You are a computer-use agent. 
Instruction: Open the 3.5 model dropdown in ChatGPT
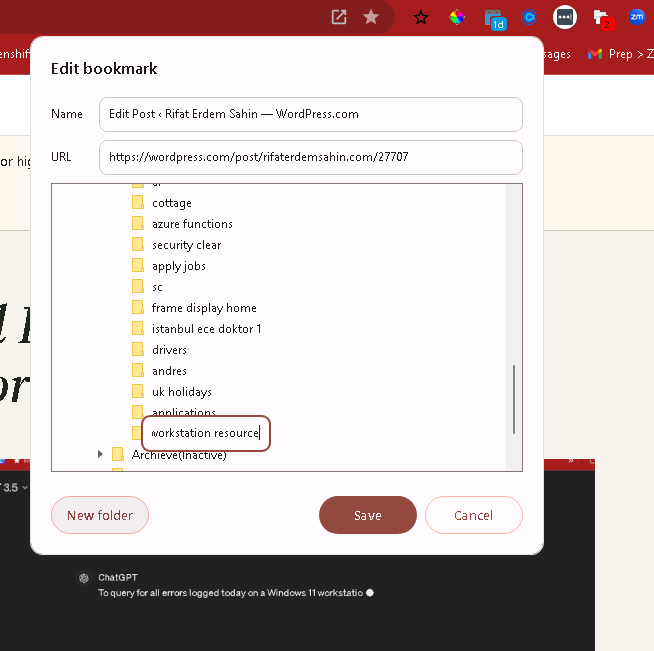[x=14, y=487]
